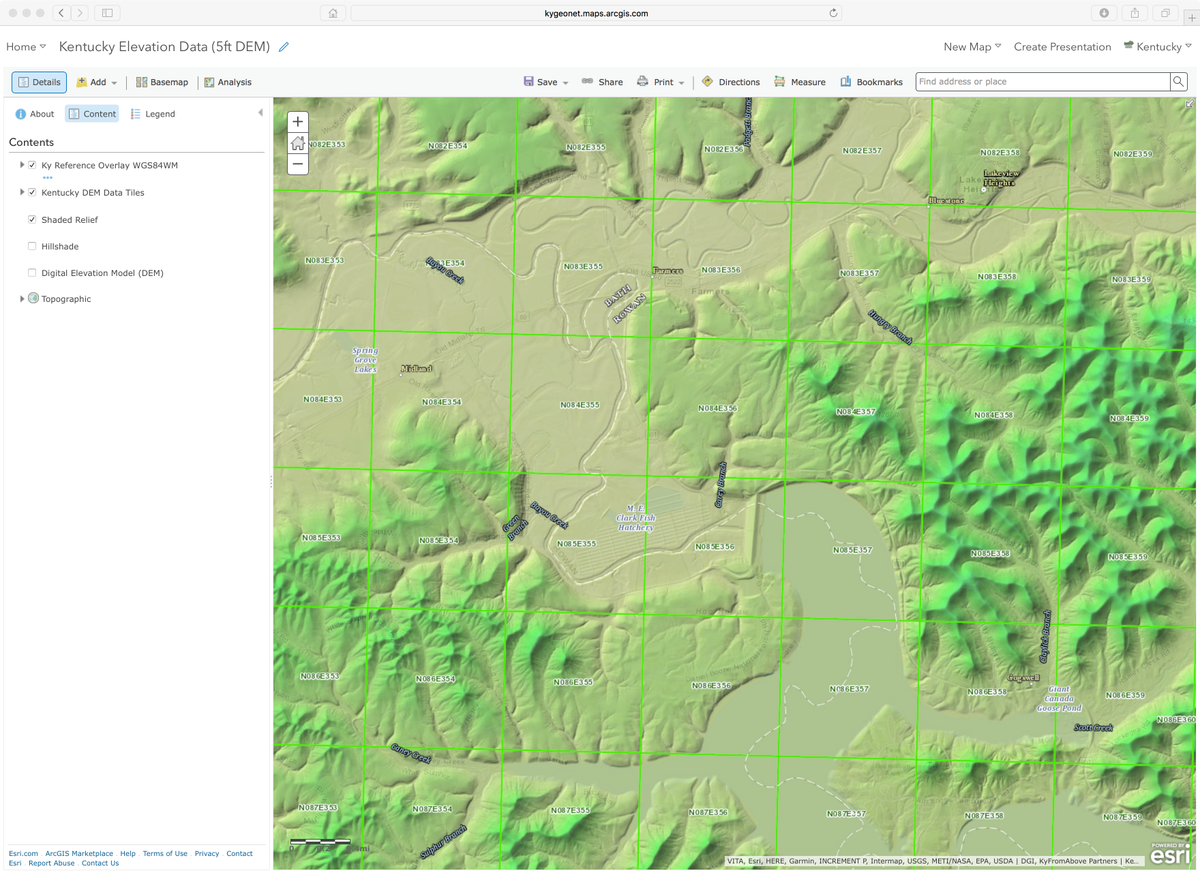Uncheck Kentucky DEM Data Tiles layer
The width and height of the screenshot is (1200, 873).
point(32,192)
